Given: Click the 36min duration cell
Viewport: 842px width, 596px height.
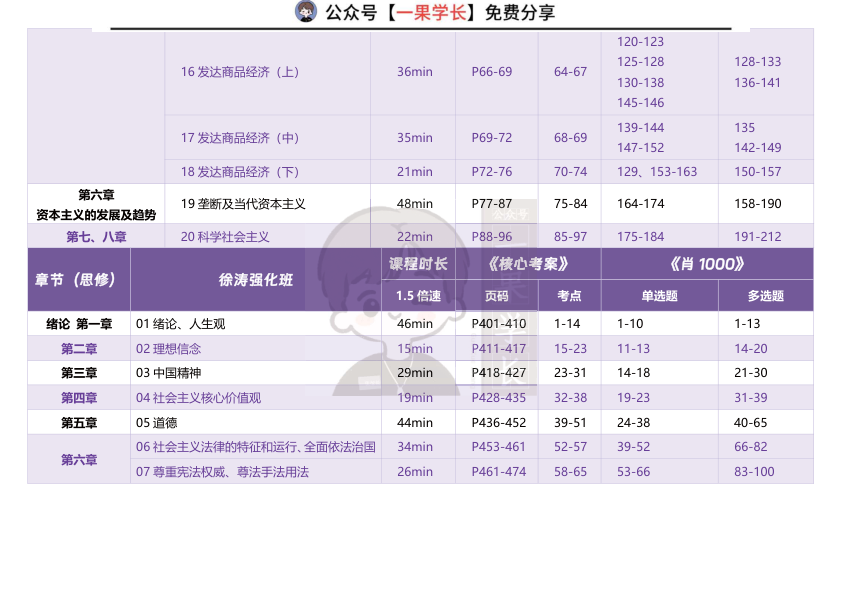Looking at the screenshot, I should [415, 72].
